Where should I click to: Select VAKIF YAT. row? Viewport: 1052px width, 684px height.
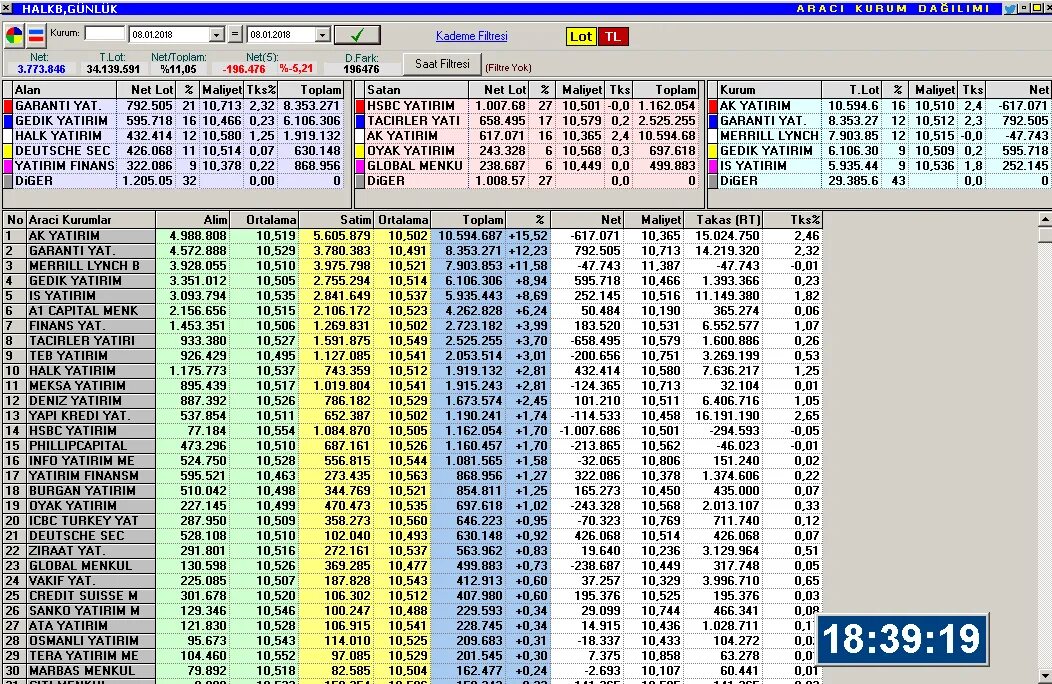(413, 581)
